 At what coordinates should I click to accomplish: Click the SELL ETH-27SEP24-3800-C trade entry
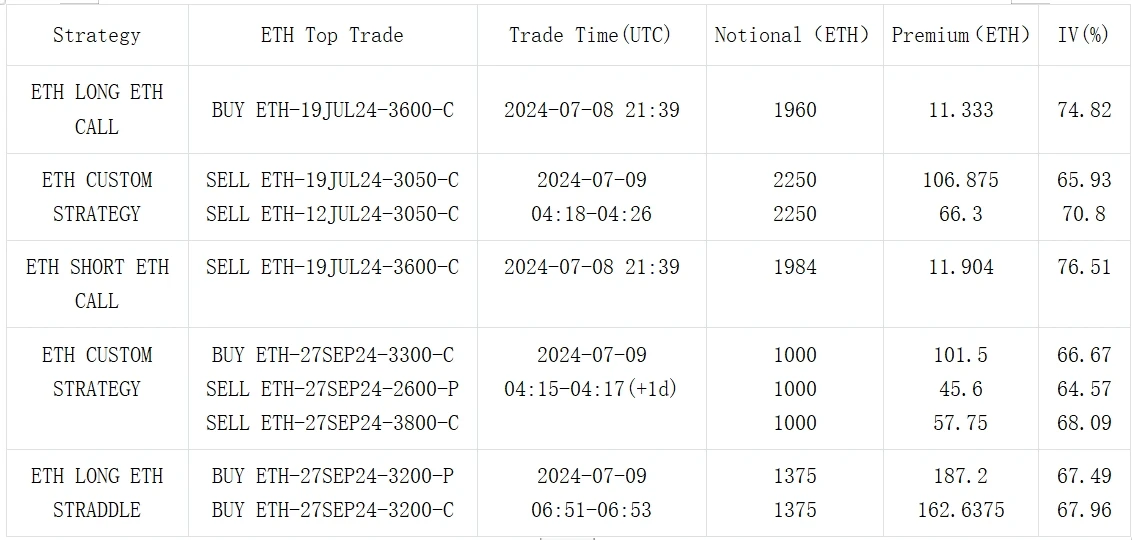point(332,423)
